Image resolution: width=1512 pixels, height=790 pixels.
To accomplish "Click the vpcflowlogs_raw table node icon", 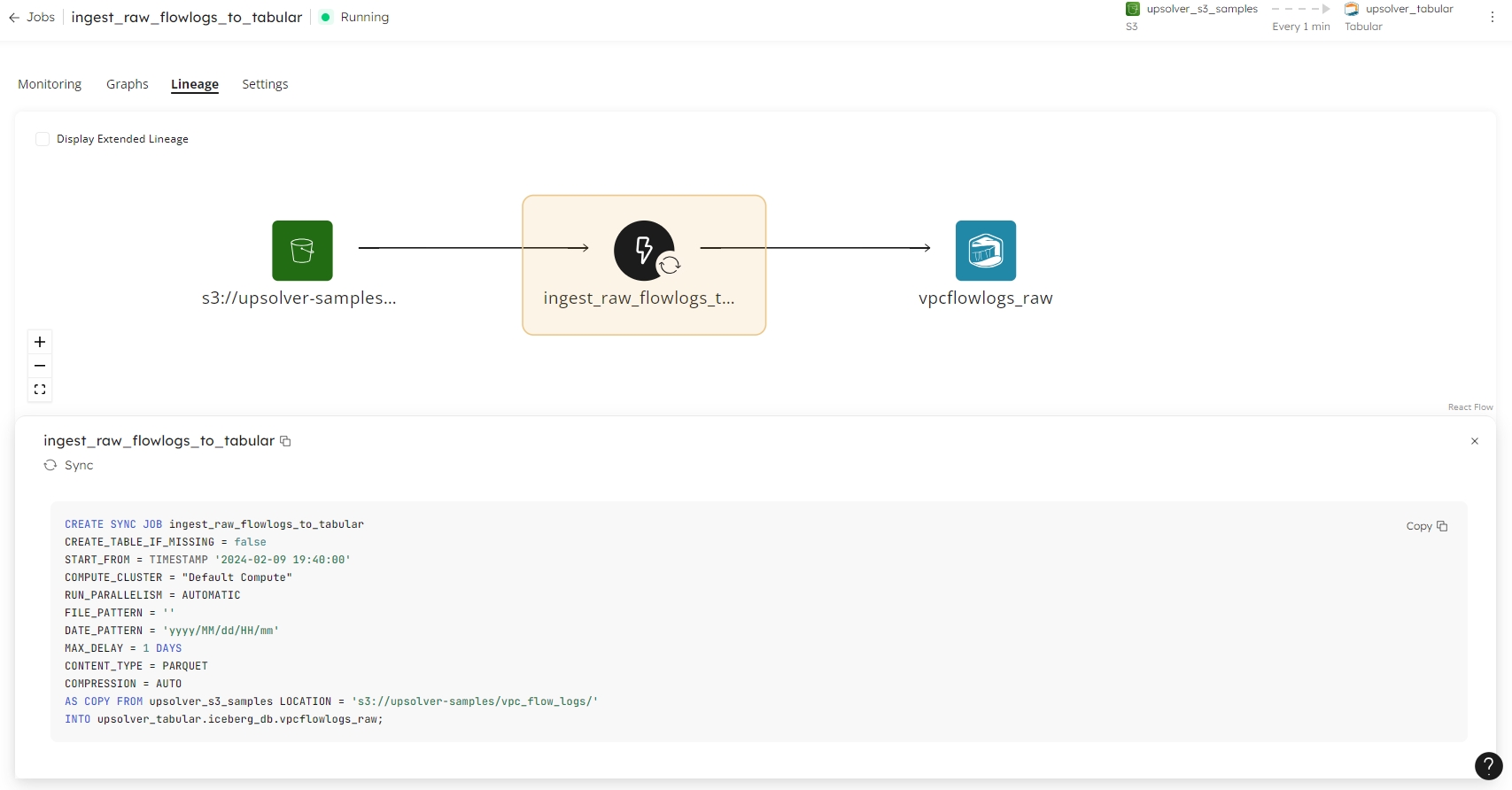I will pos(985,251).
